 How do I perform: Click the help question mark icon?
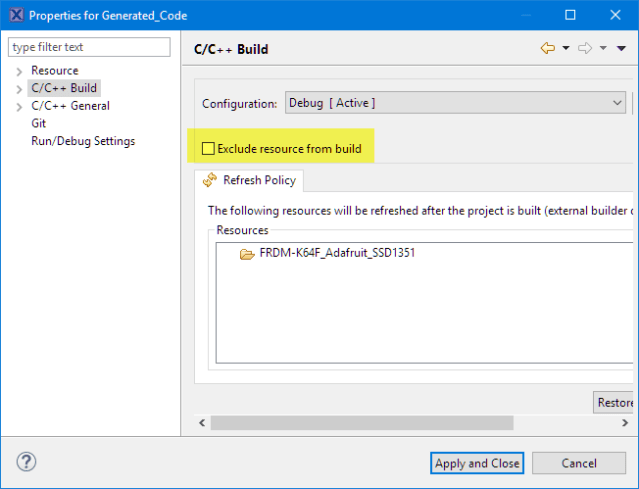pos(27,462)
